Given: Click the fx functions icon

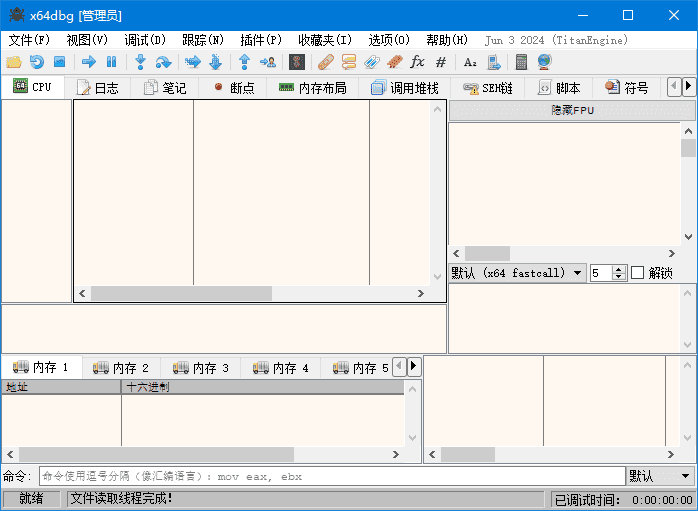Looking at the screenshot, I should (x=418, y=62).
